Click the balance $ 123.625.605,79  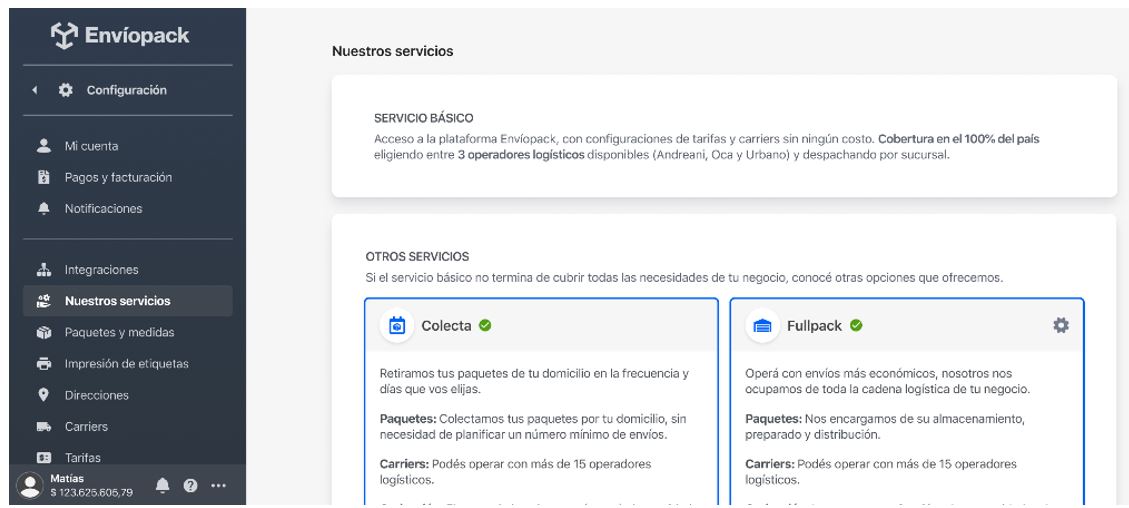[x=91, y=493]
